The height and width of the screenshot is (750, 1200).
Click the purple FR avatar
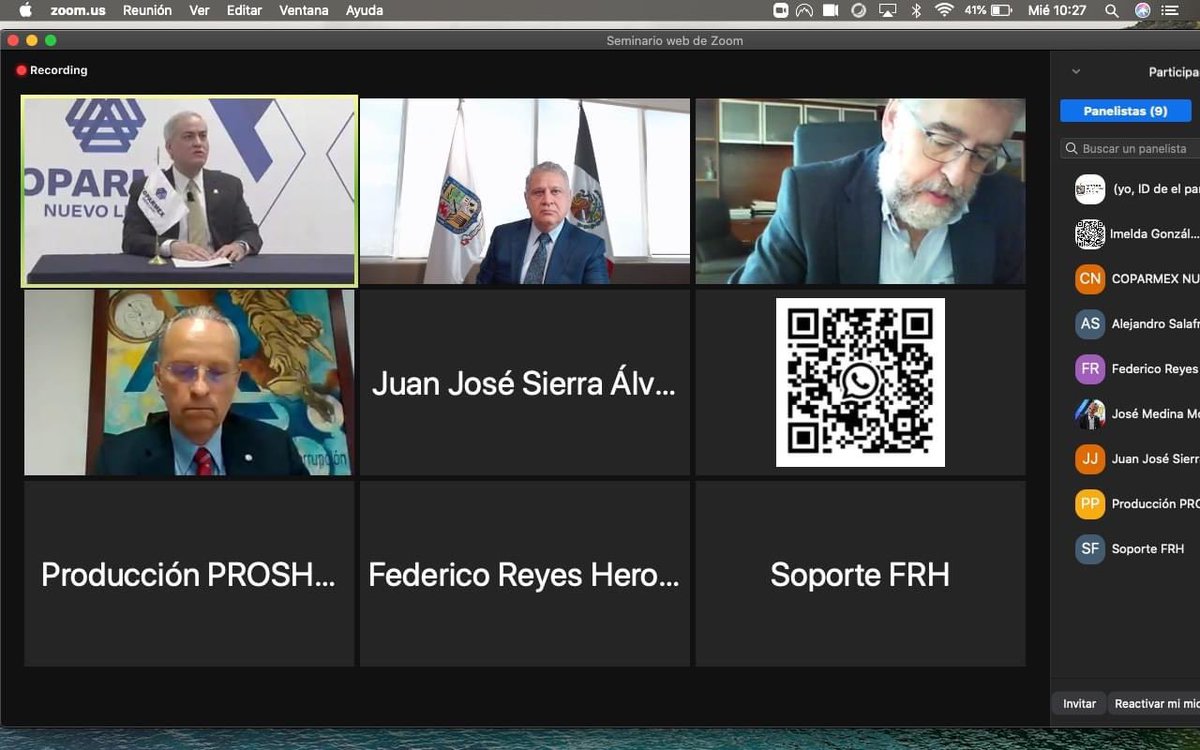(x=1090, y=369)
